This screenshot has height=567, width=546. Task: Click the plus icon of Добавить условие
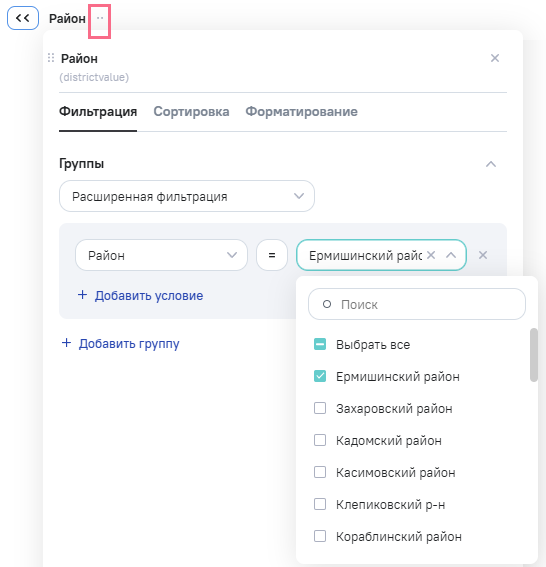click(x=82, y=295)
